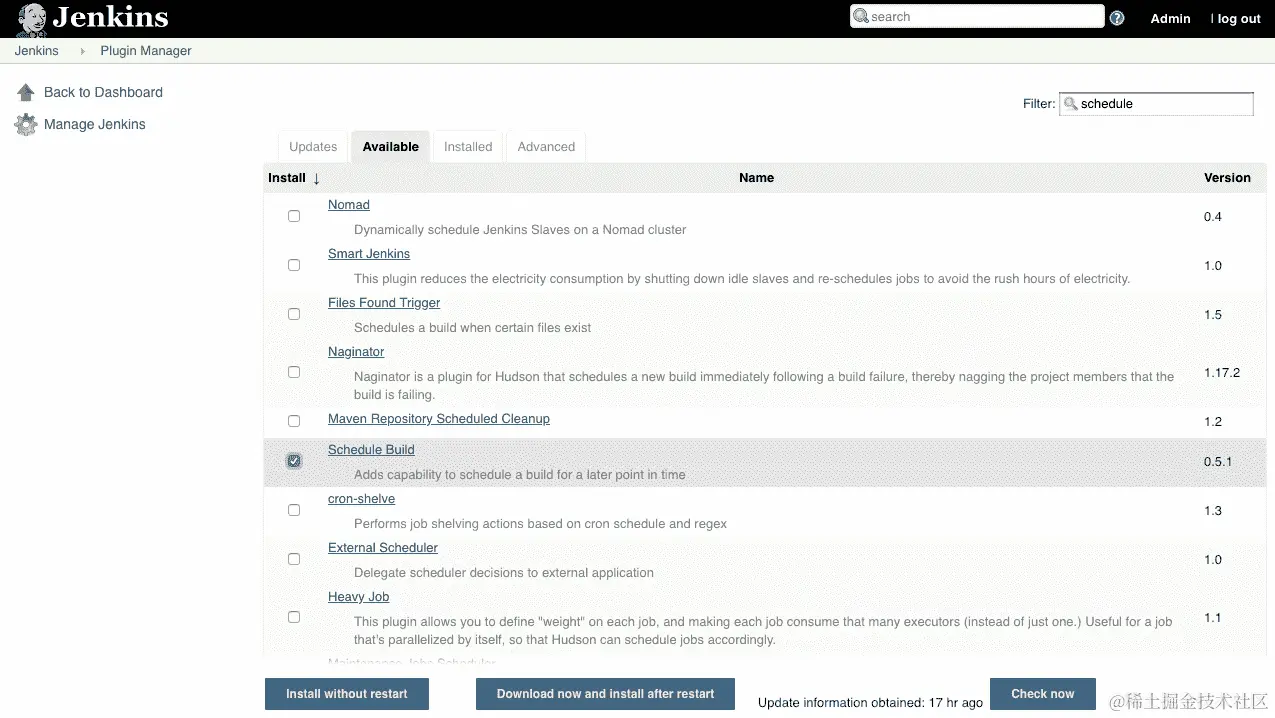The height and width of the screenshot is (718, 1275).
Task: Click Maven Repository Scheduled Cleanup version 1.2
Action: pos(1213,422)
